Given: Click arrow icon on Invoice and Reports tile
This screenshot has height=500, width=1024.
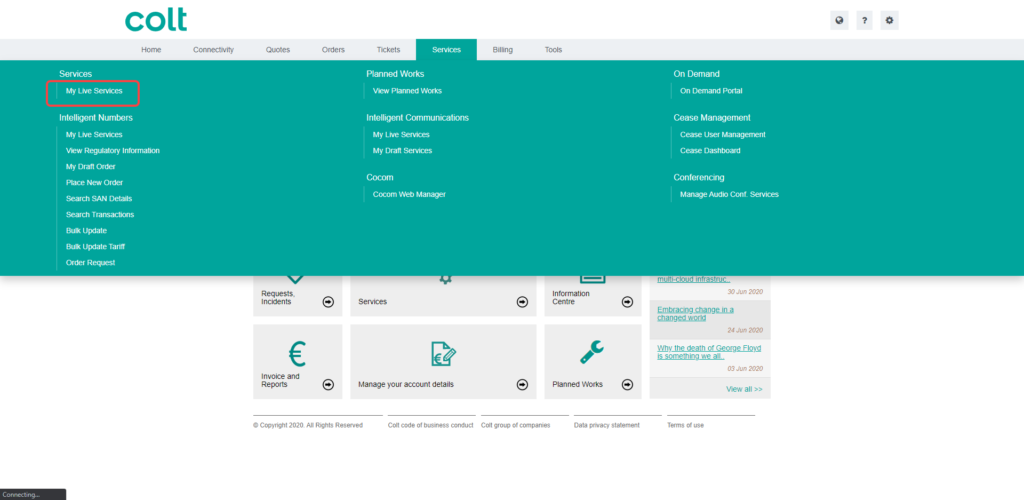Looking at the screenshot, I should point(328,384).
